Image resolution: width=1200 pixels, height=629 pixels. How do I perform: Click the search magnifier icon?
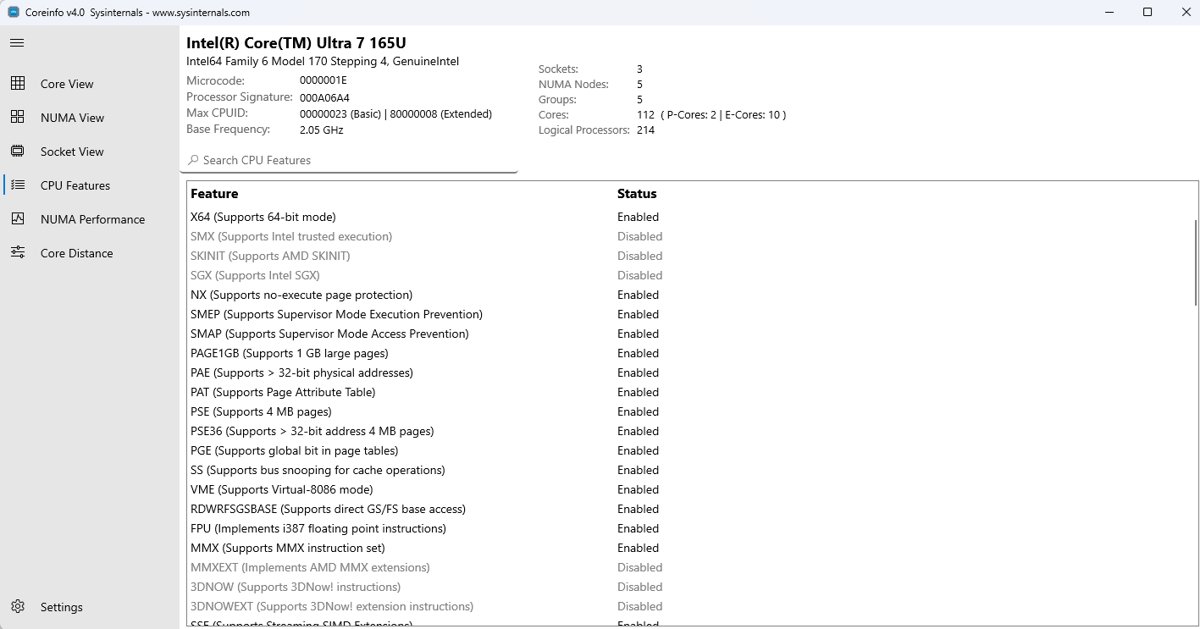pyautogui.click(x=193, y=160)
